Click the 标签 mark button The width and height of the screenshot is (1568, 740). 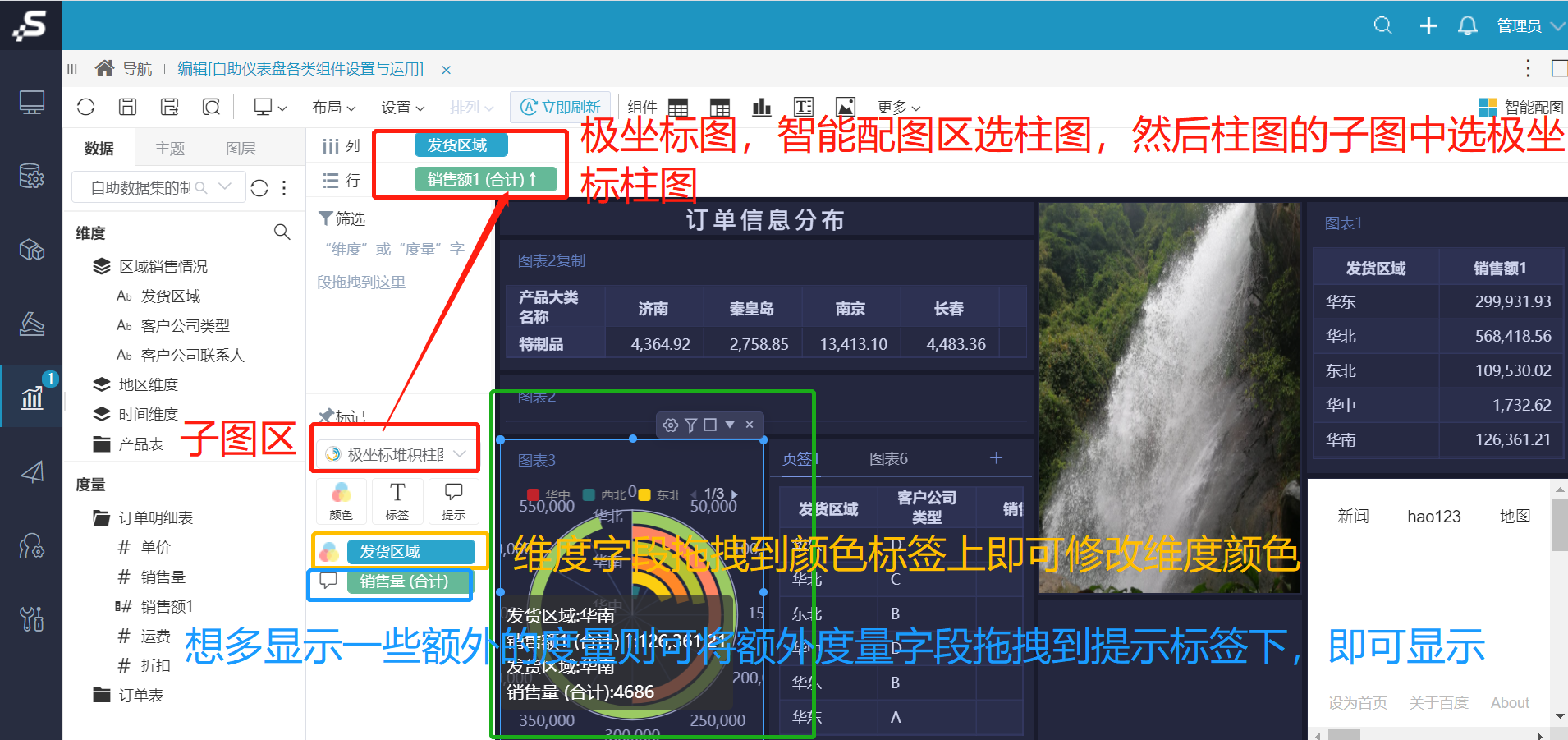coord(397,501)
